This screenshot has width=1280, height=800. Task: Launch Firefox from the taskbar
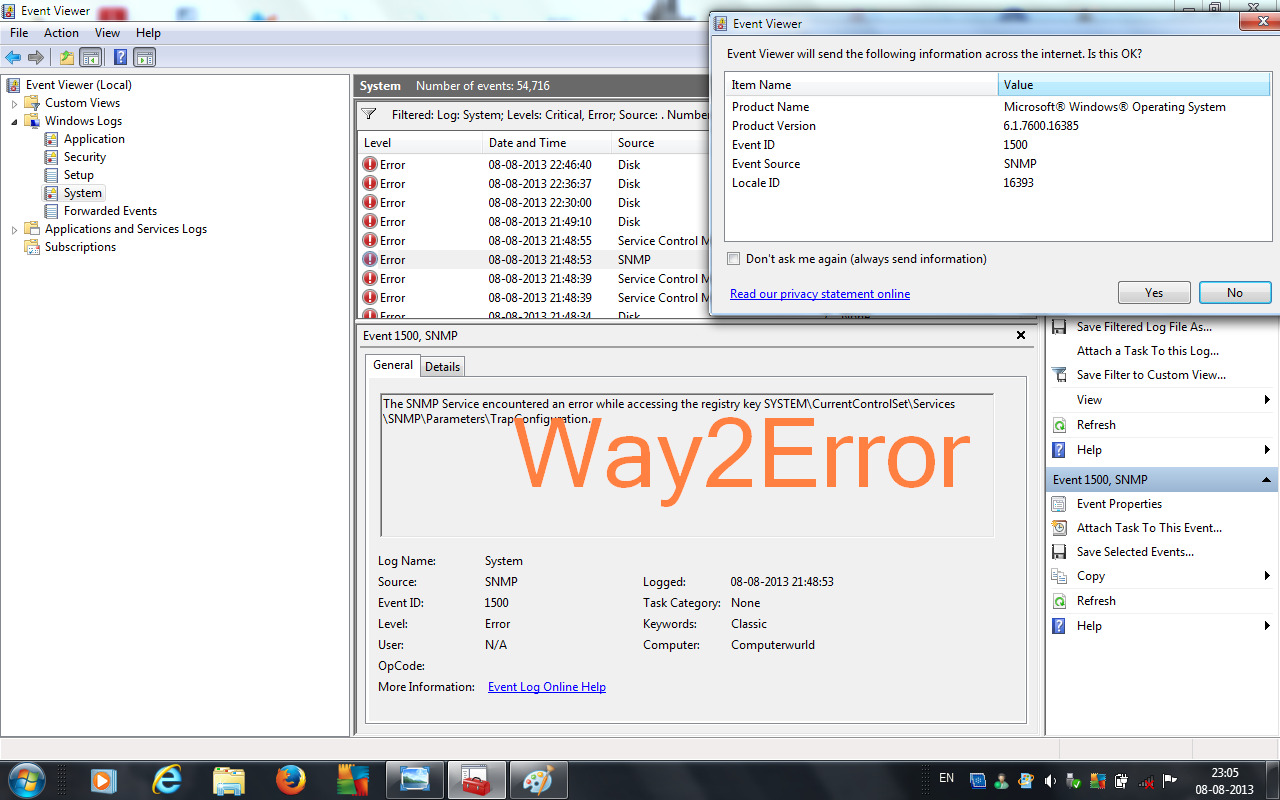pyautogui.click(x=290, y=779)
